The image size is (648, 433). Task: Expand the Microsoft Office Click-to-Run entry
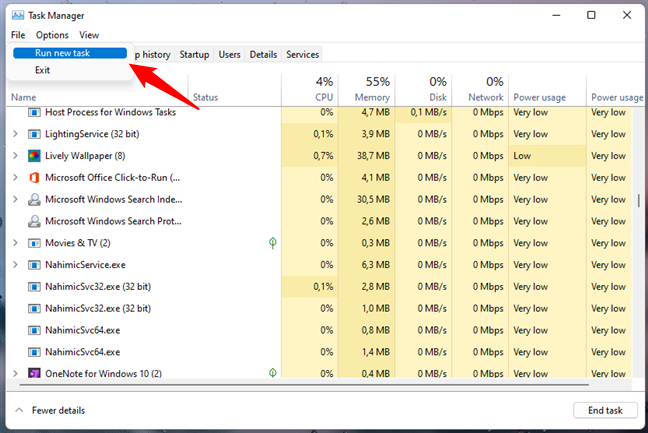click(x=15, y=177)
